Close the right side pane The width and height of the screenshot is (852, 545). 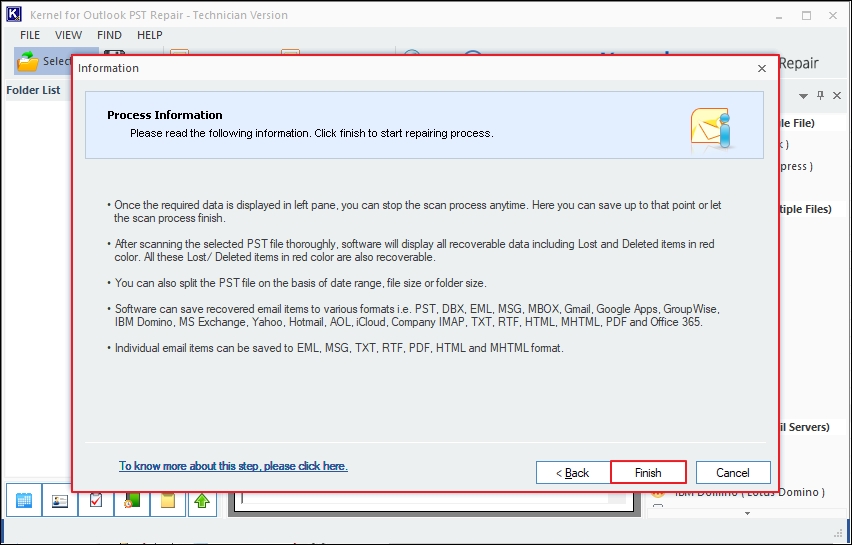(x=837, y=96)
